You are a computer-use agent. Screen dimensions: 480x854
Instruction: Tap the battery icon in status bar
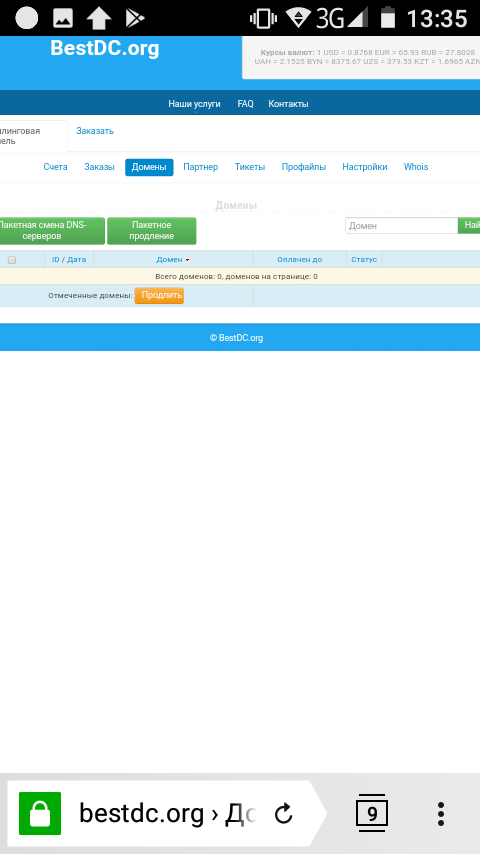click(x=387, y=17)
